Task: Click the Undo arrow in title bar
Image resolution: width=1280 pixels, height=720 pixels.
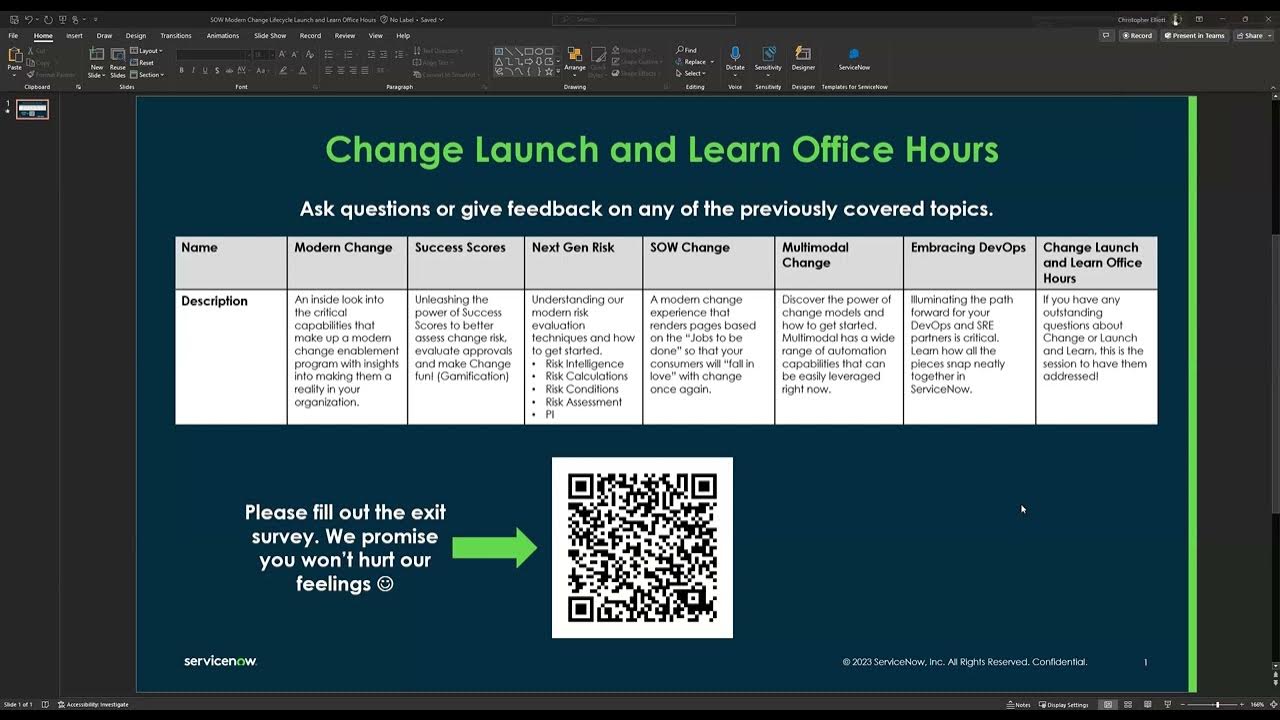Action: pos(29,19)
